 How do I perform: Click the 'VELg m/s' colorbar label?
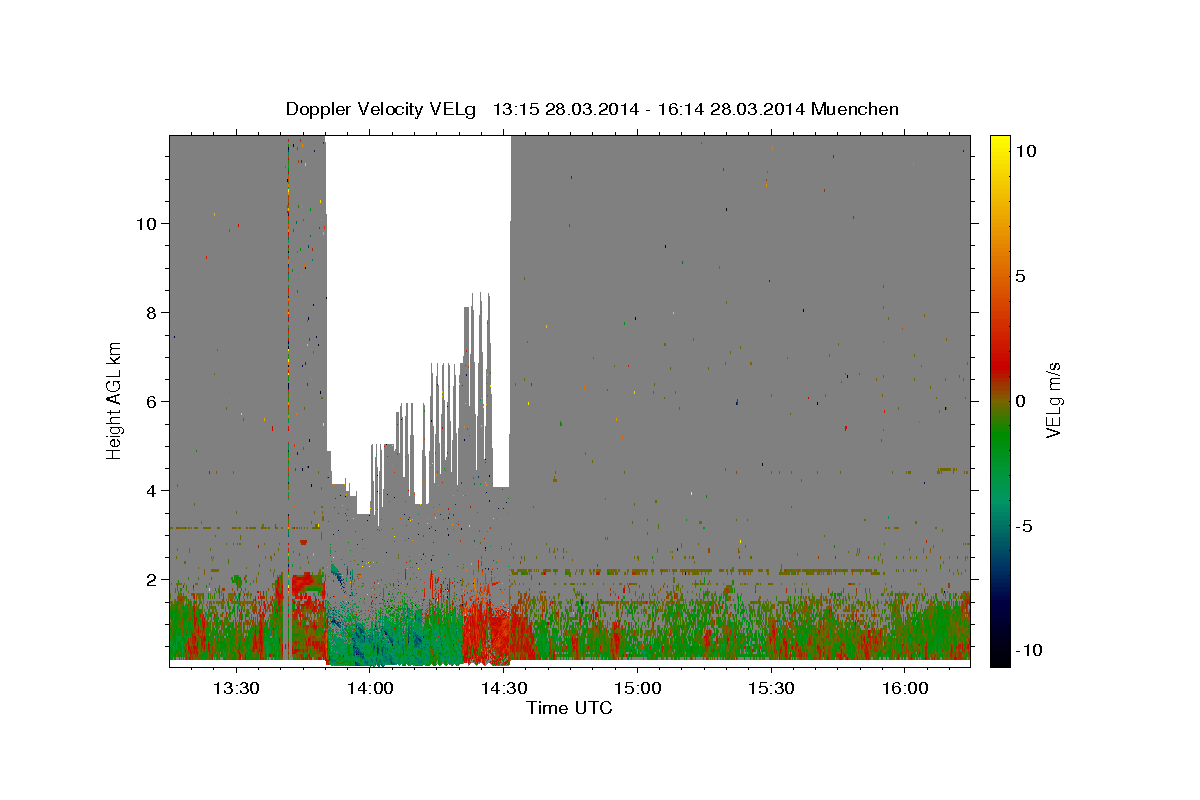pyautogui.click(x=1053, y=400)
